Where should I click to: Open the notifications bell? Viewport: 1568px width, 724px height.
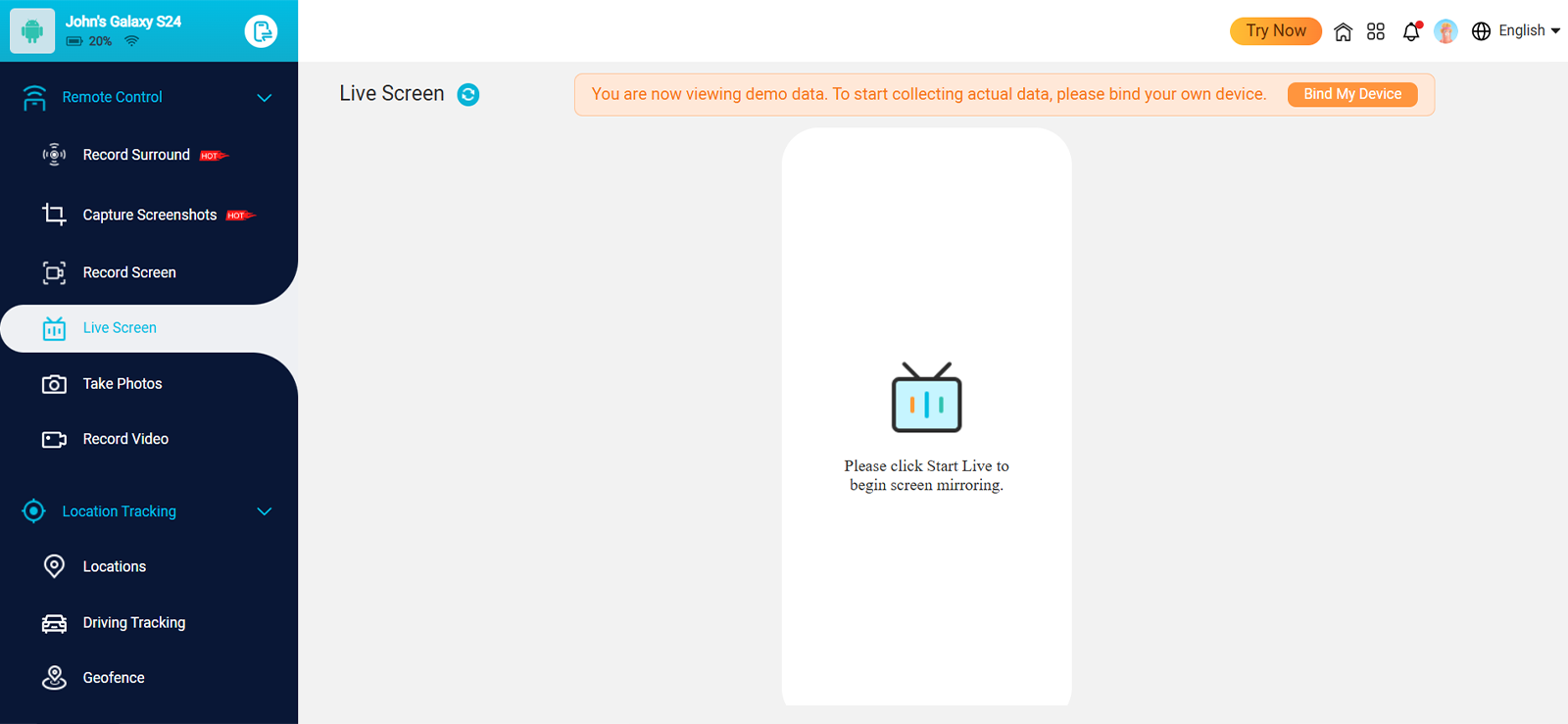click(x=1411, y=31)
